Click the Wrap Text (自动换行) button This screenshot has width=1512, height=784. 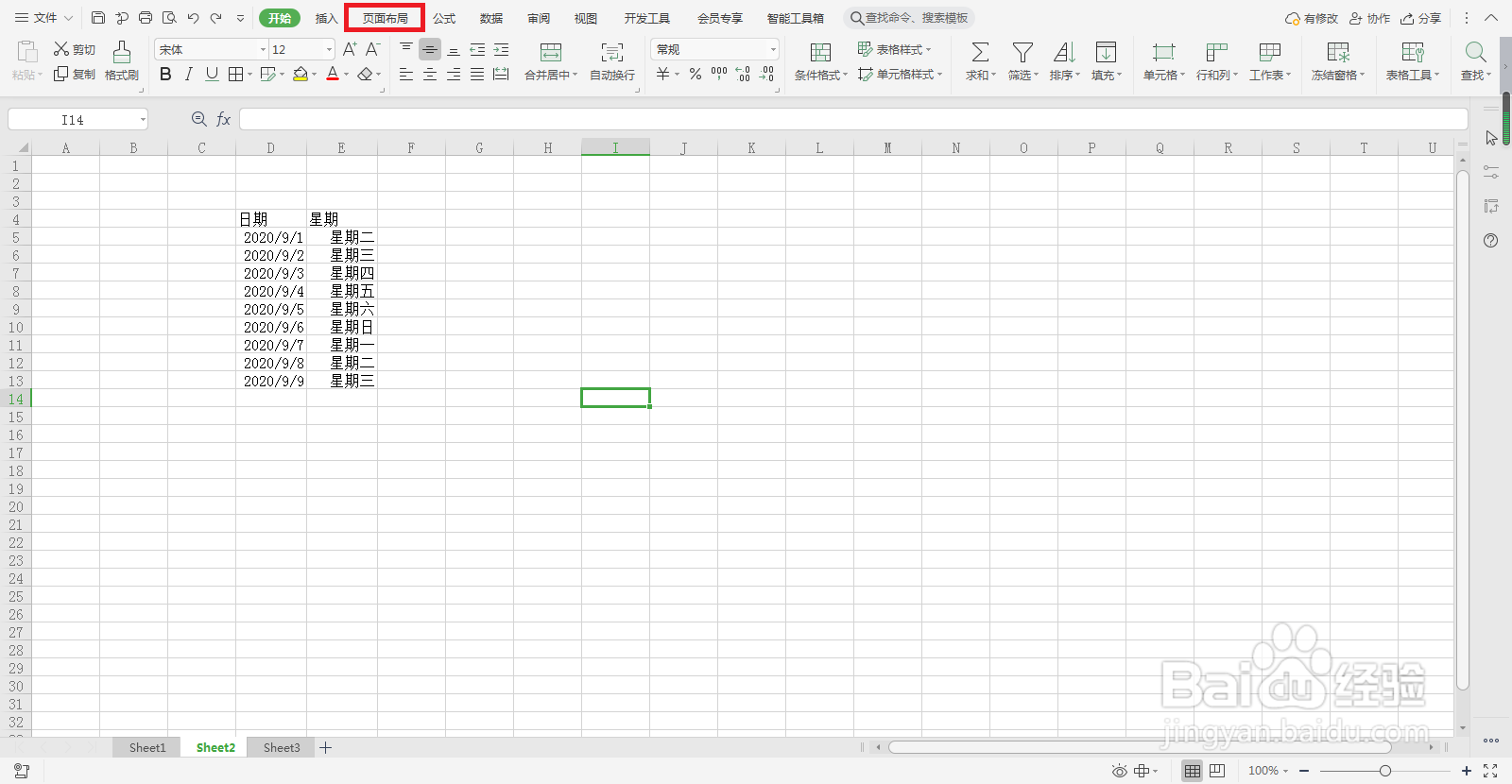[x=612, y=60]
